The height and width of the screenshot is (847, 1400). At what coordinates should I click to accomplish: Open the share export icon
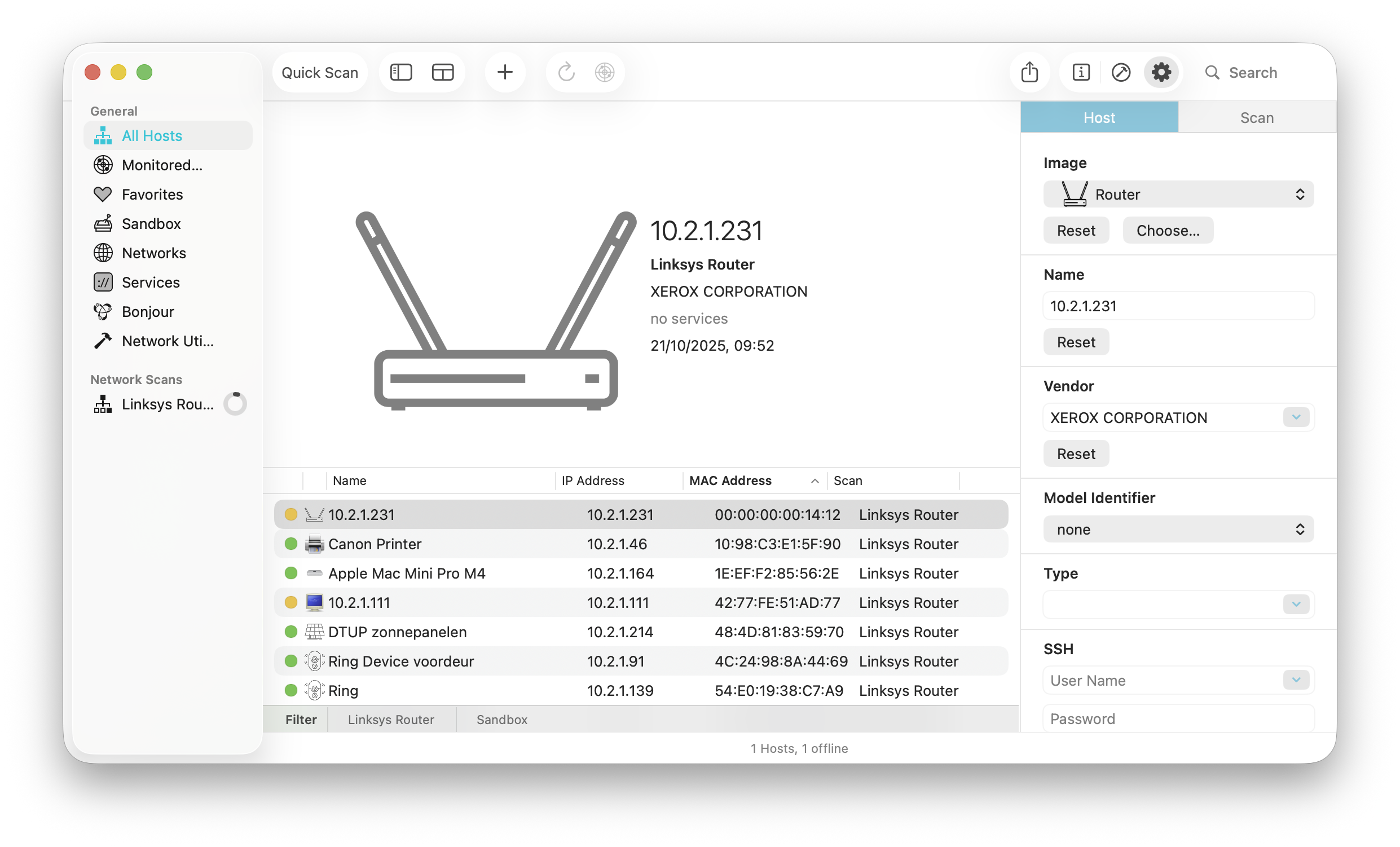tap(1029, 72)
